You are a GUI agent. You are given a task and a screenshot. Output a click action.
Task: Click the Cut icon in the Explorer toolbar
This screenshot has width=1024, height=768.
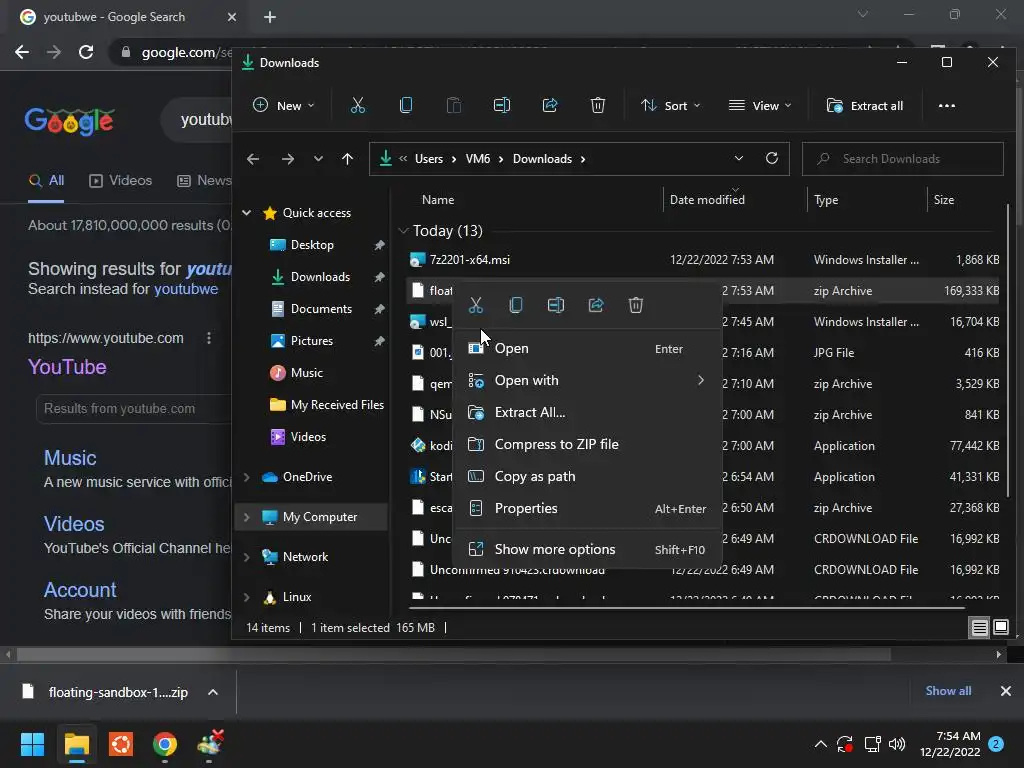pyautogui.click(x=358, y=105)
